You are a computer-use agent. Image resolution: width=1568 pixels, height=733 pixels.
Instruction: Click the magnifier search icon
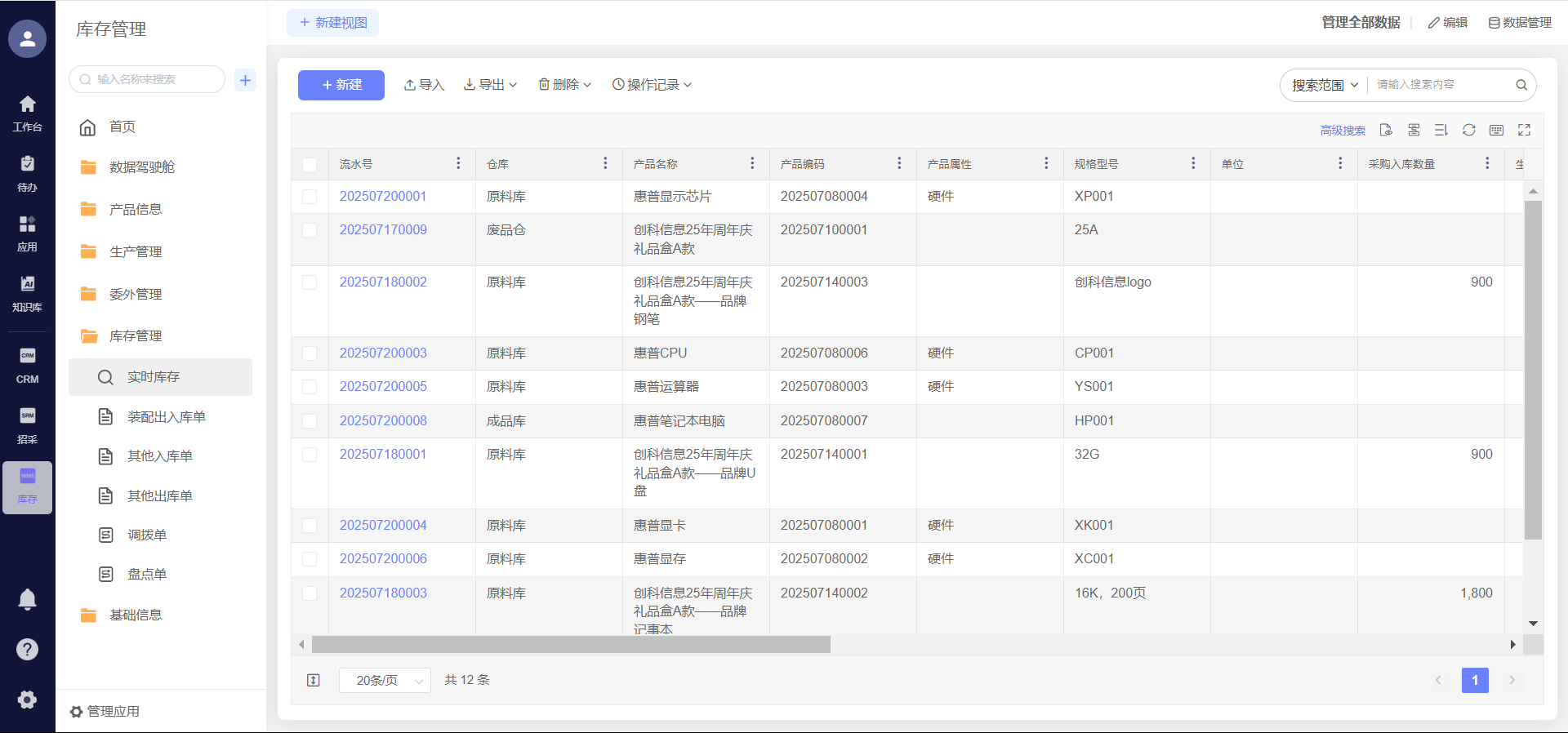click(1521, 85)
